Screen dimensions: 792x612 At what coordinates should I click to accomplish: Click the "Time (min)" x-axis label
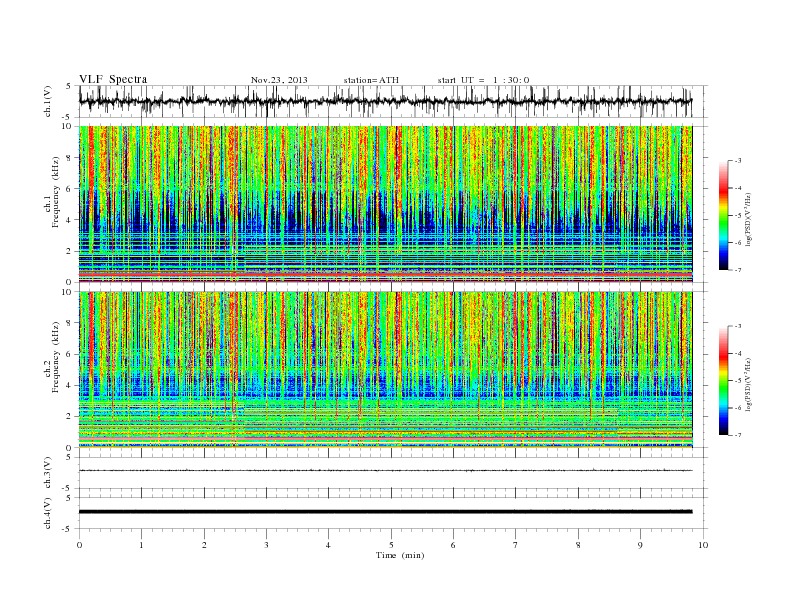click(400, 555)
